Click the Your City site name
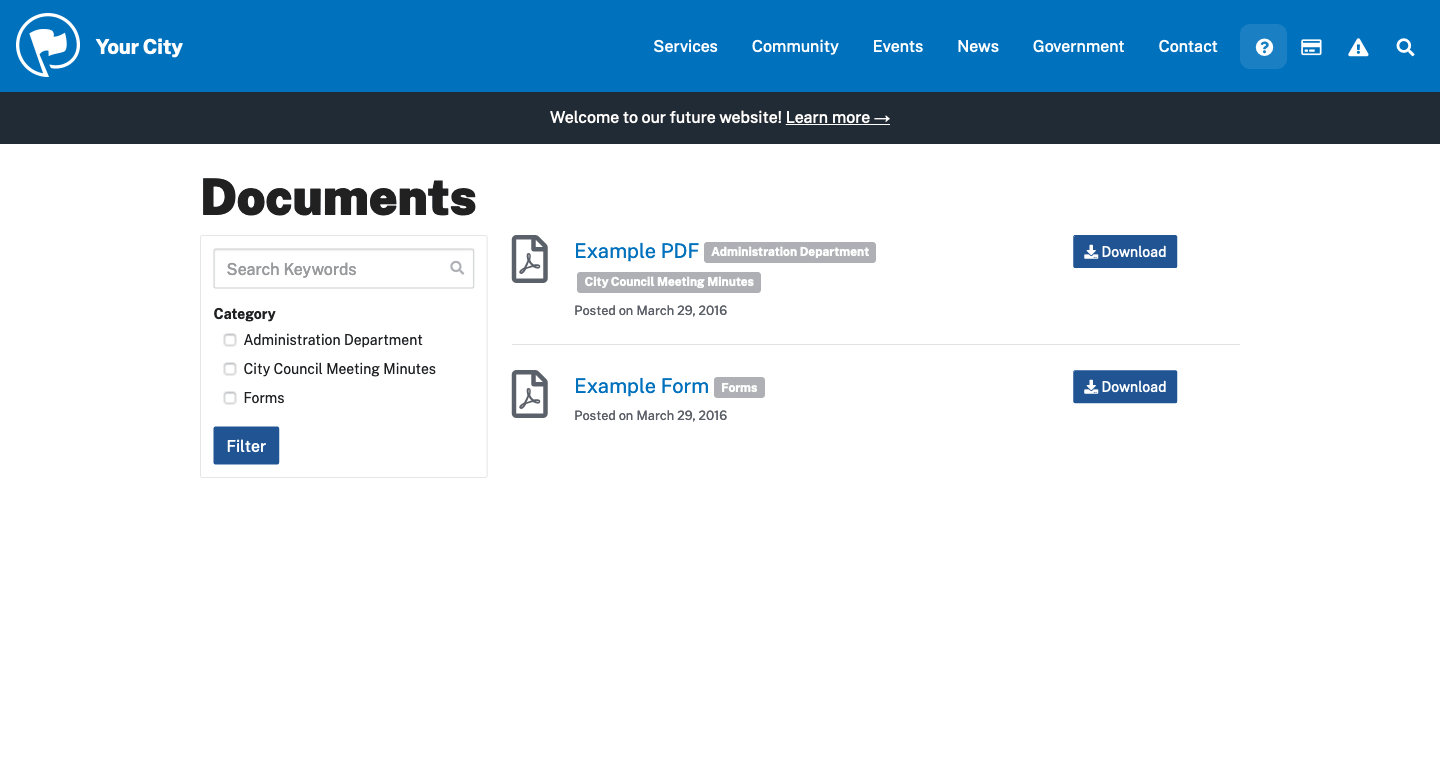Viewport: 1440px width, 775px height. click(x=139, y=47)
